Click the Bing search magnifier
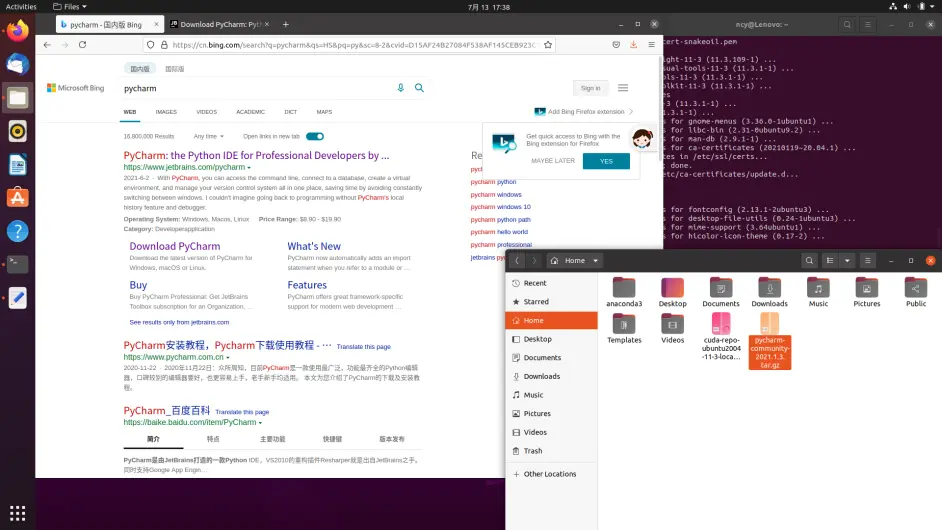 [419, 88]
